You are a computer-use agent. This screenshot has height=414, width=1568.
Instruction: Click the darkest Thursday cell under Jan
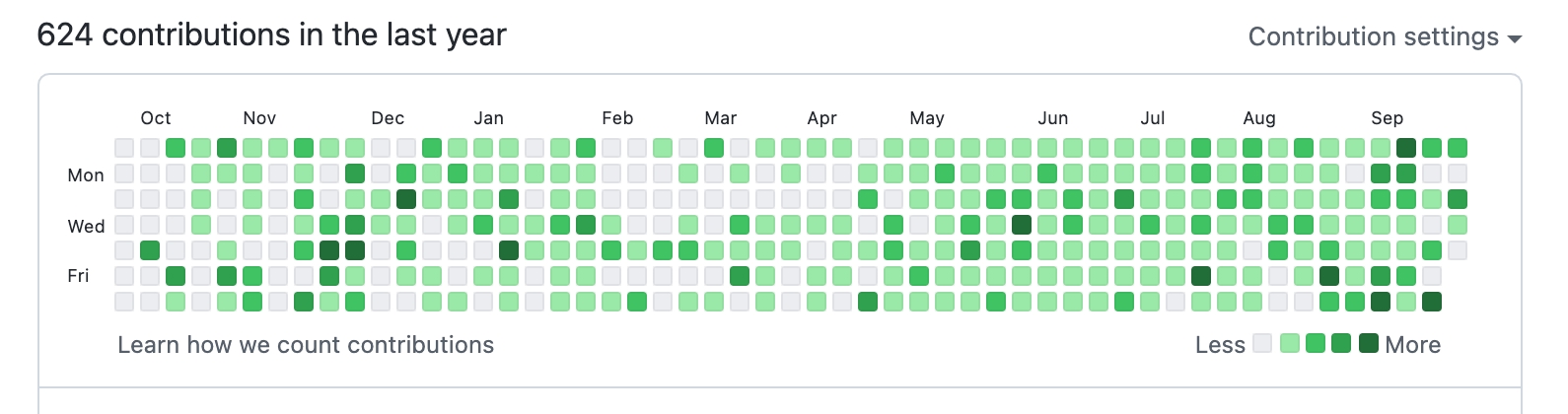[x=509, y=250]
